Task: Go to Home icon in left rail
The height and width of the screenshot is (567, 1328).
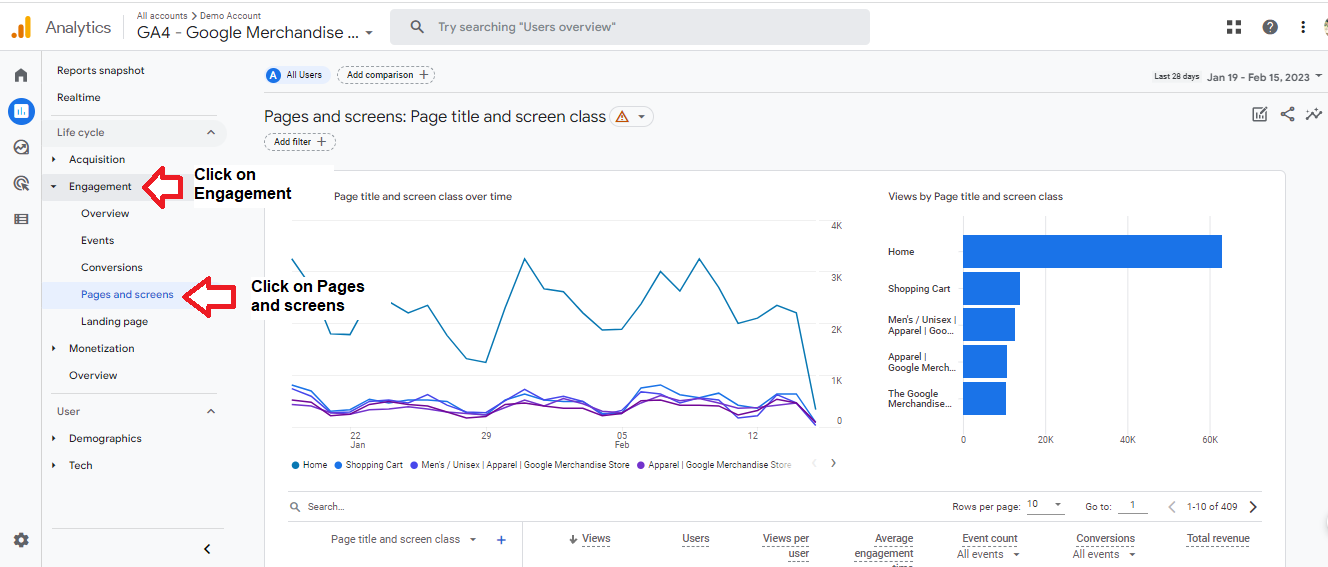Action: point(21,75)
